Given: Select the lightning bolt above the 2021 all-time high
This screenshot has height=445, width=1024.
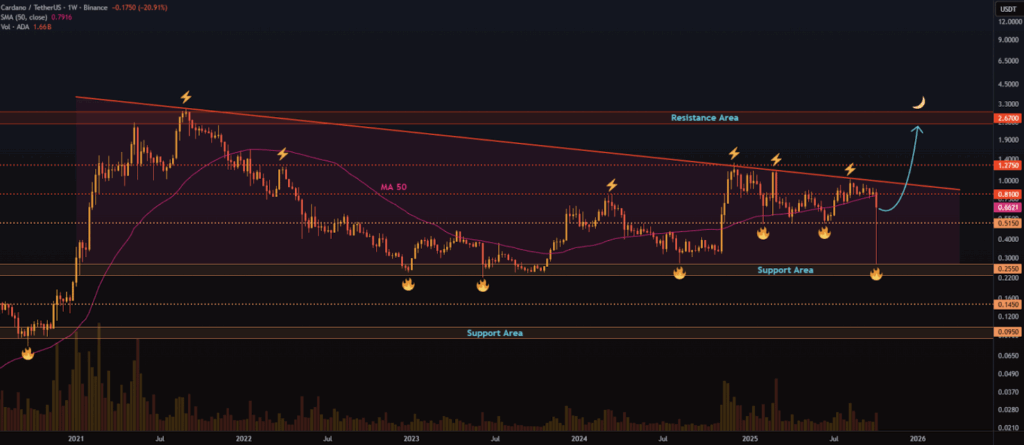Looking at the screenshot, I should tap(185, 97).
